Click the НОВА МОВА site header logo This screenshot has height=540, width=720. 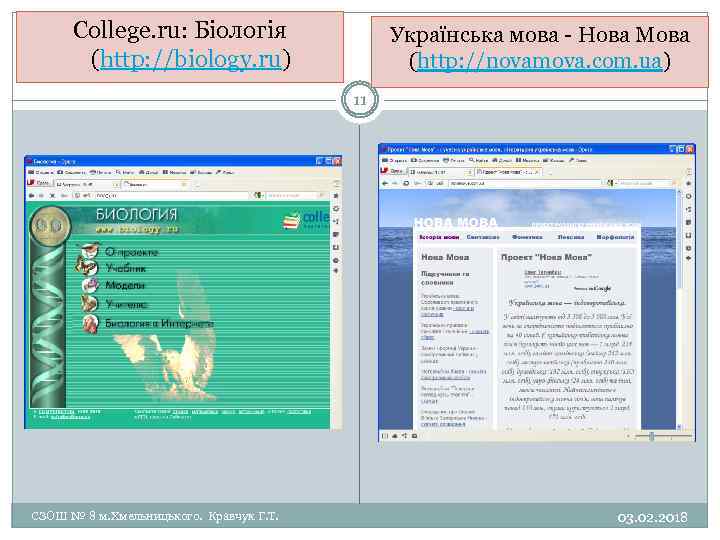455,223
